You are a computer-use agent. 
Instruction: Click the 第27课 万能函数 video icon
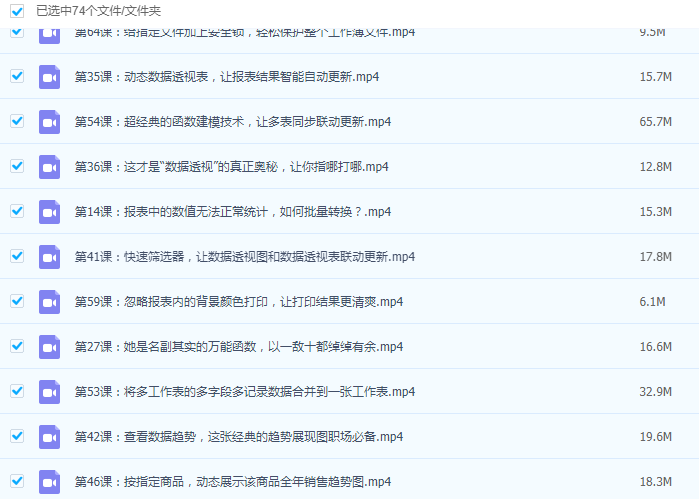coord(49,347)
